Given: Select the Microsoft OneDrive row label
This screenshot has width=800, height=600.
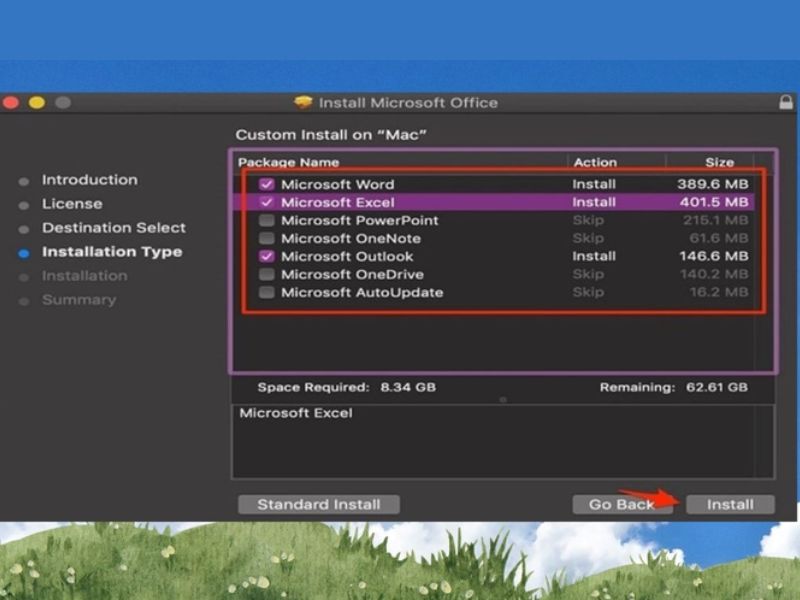Looking at the screenshot, I should tap(353, 274).
